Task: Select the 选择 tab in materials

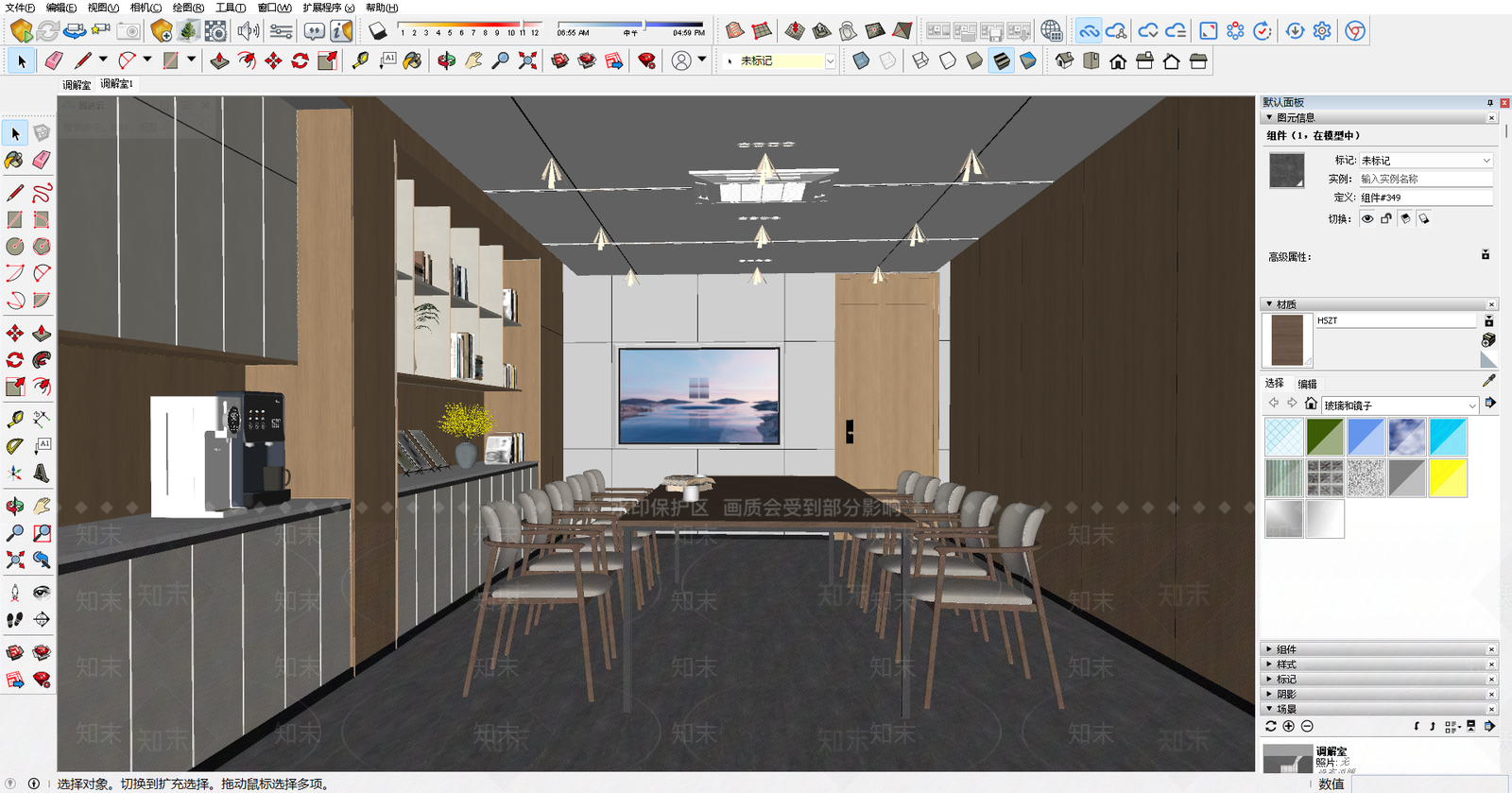Action: [1275, 383]
